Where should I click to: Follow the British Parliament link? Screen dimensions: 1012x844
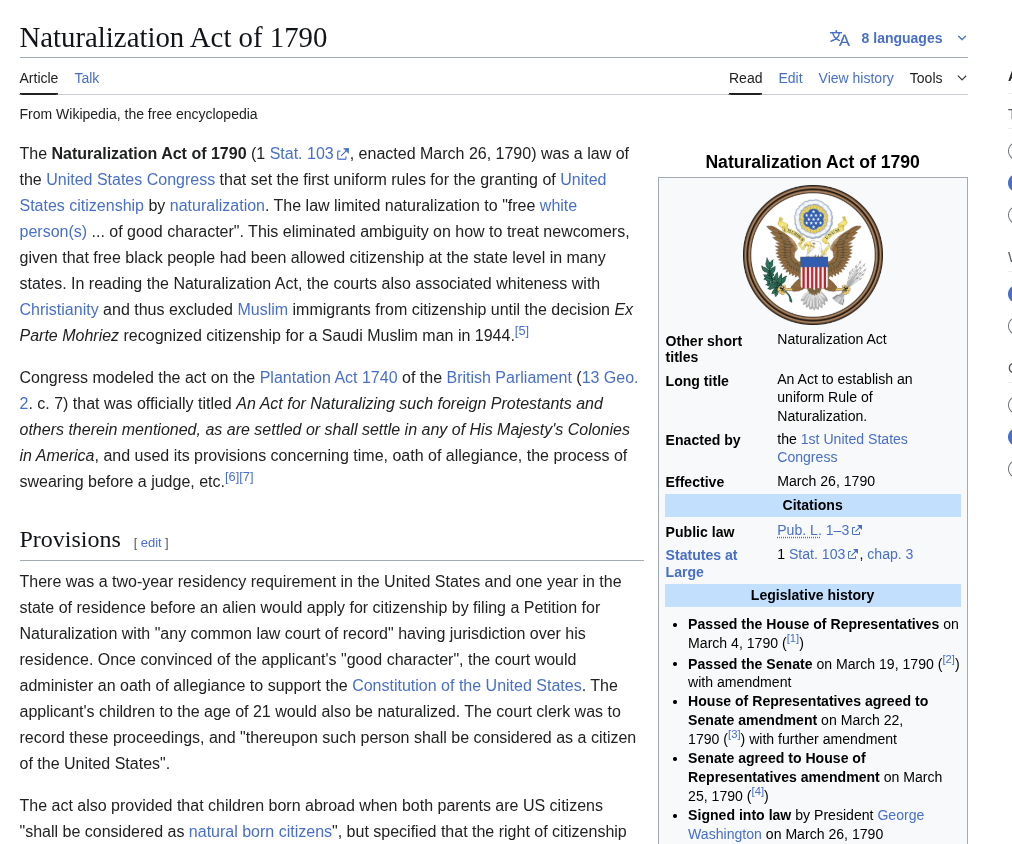pos(509,377)
